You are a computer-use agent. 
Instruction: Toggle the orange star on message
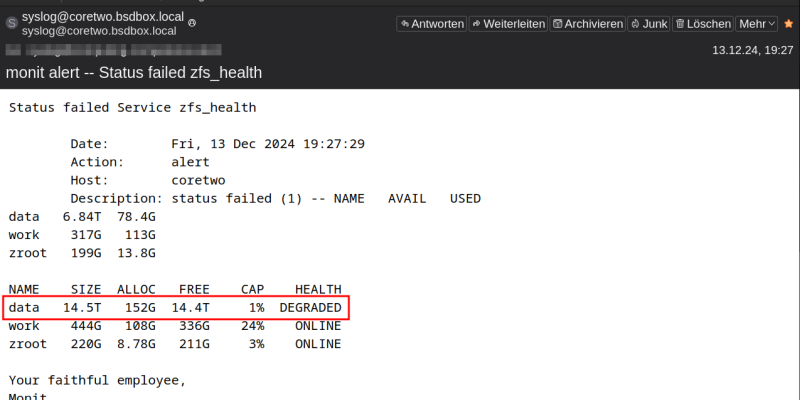coord(789,23)
